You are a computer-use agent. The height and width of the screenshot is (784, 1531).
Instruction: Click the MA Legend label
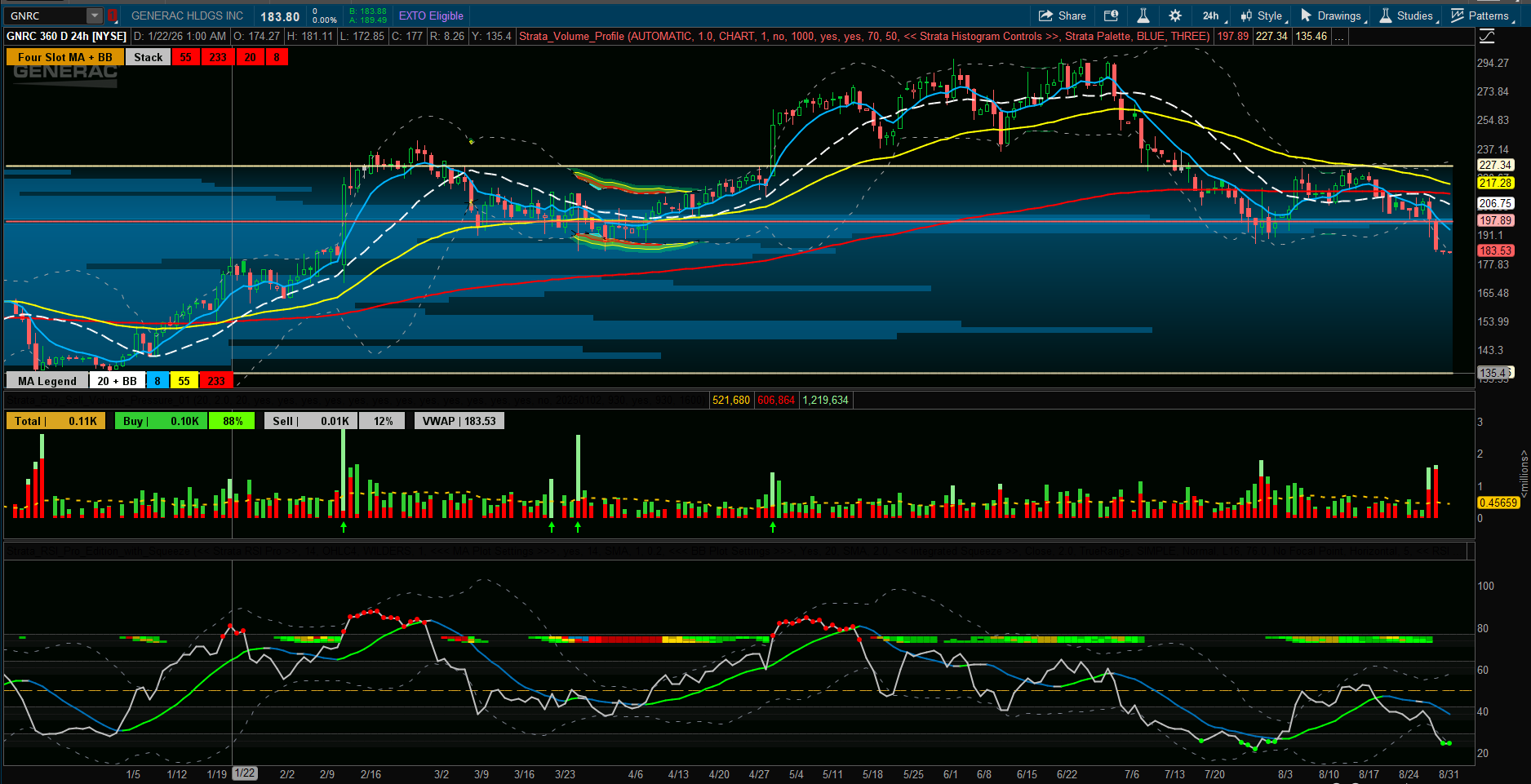click(47, 381)
